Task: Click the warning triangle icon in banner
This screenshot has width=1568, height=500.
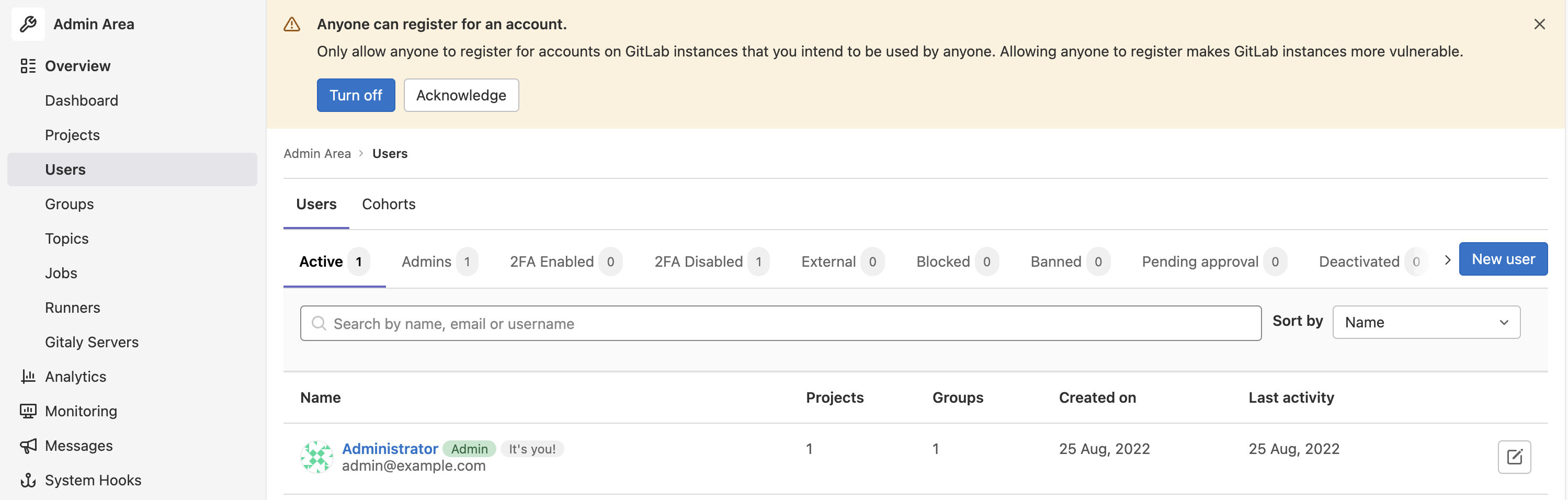Action: pyautogui.click(x=291, y=25)
